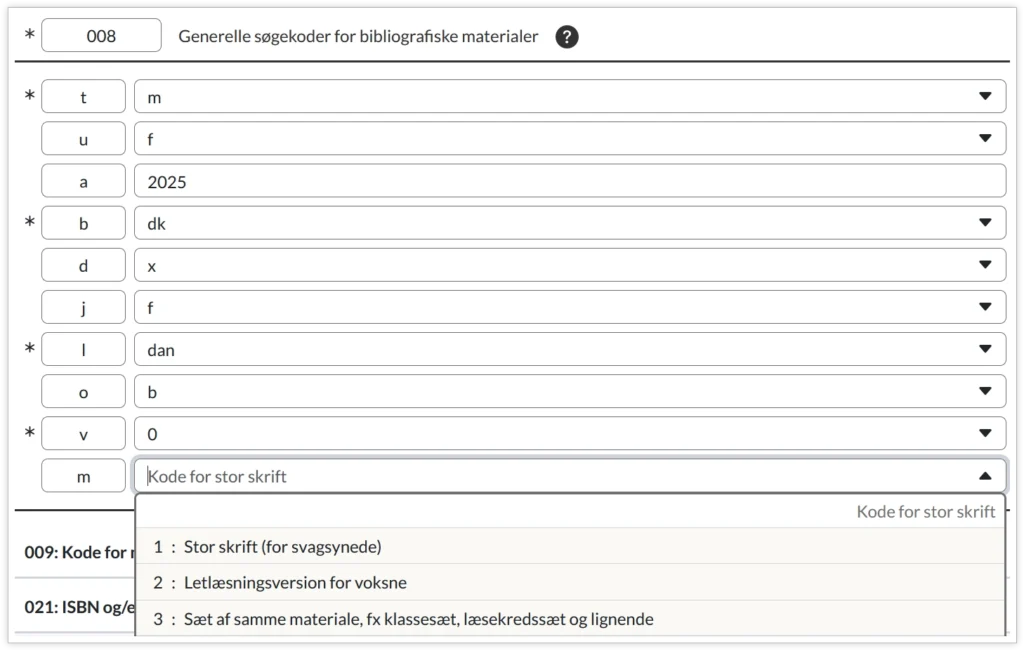Click the subfield code box labeled a
This screenshot has width=1024, height=651.
pos(83,182)
